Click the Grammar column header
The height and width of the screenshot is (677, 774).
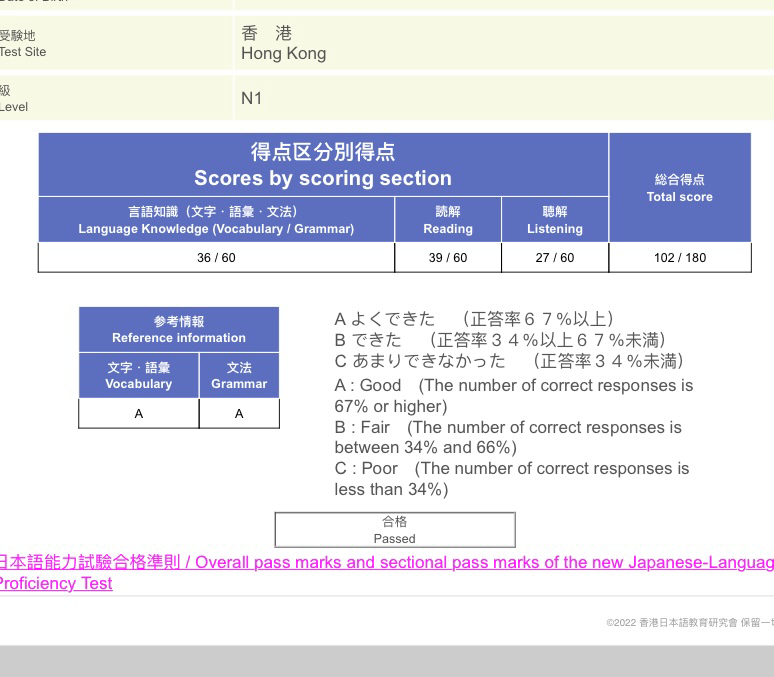(x=239, y=375)
